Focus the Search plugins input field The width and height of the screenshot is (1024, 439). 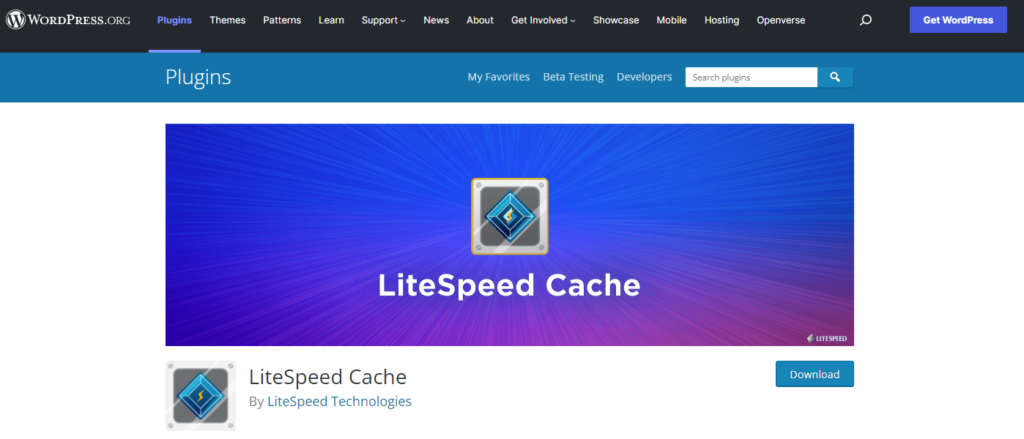coord(752,77)
